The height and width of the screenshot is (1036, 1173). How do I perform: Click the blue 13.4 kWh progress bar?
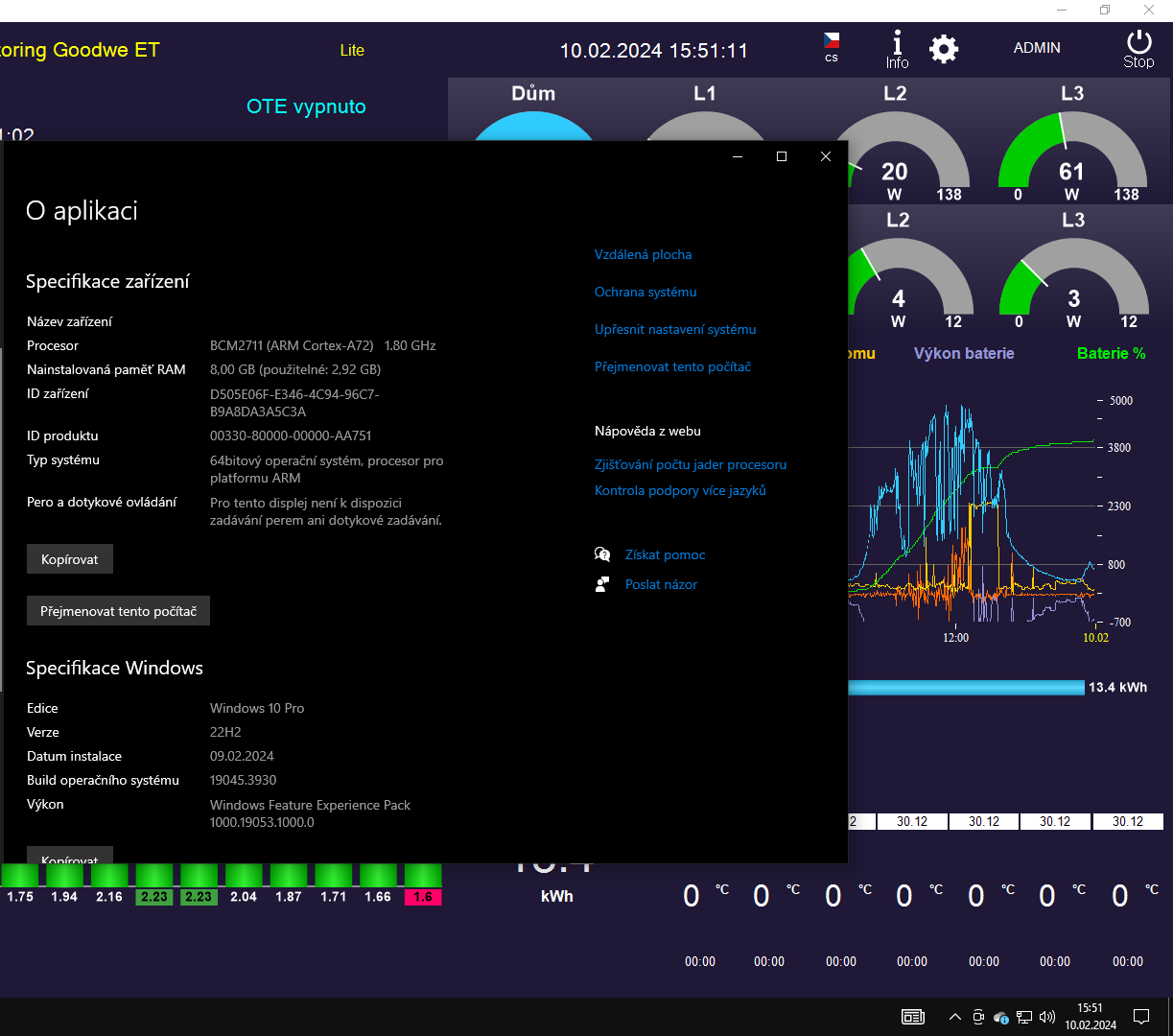(x=965, y=687)
